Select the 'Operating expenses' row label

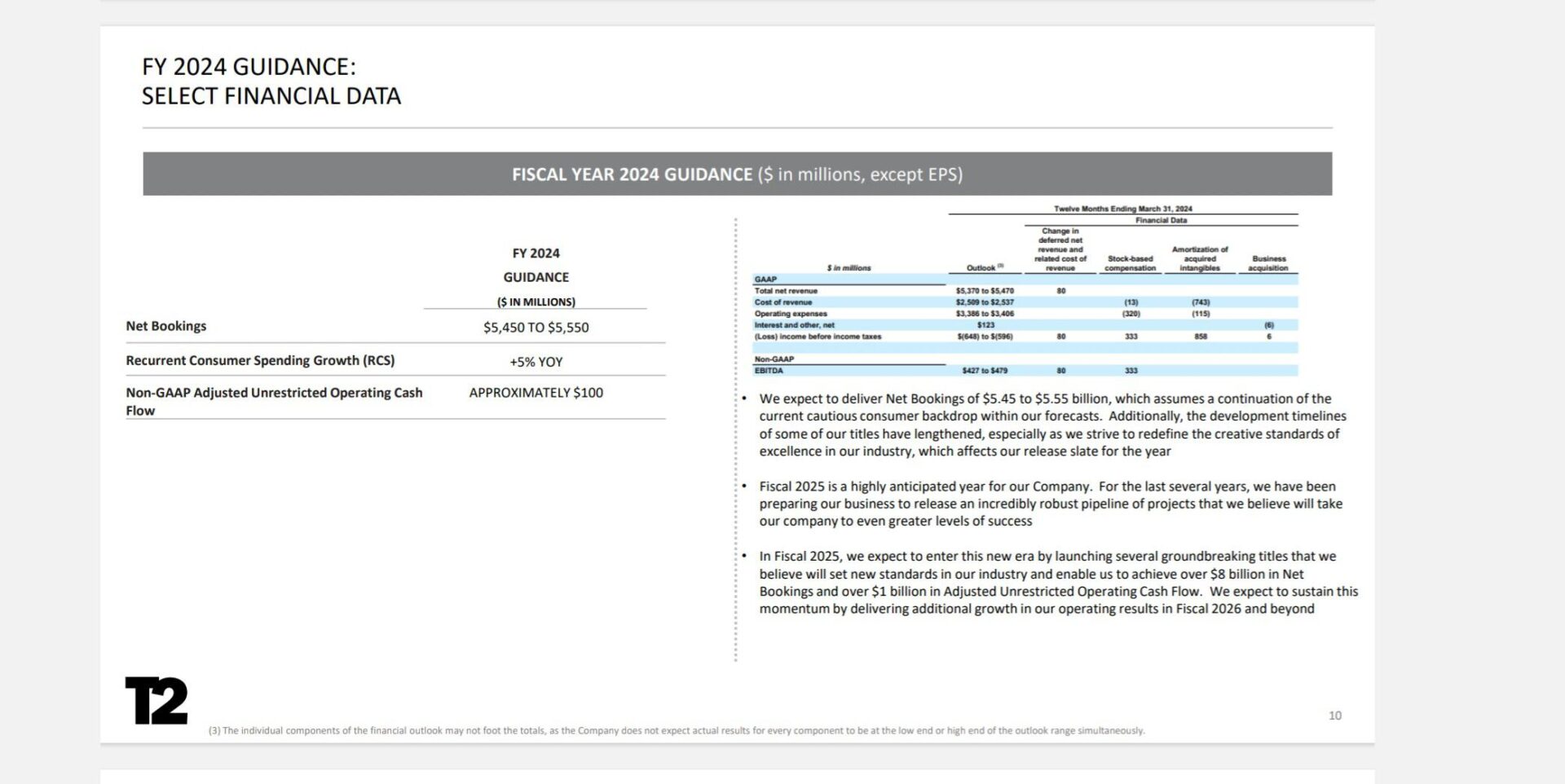point(790,314)
